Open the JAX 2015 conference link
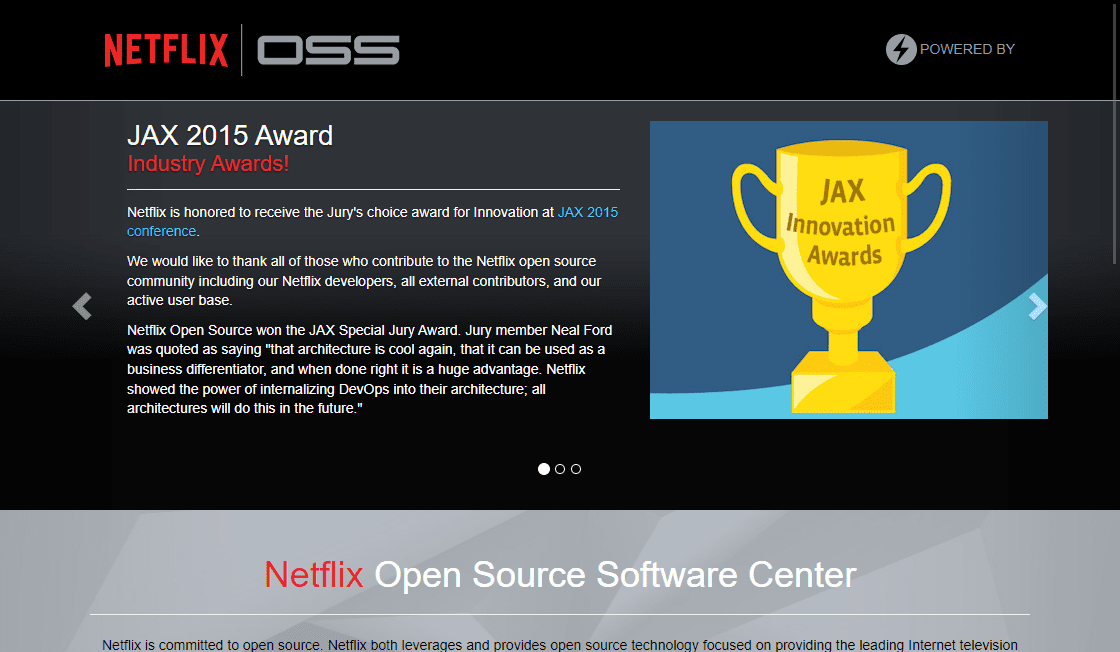 pyautogui.click(x=588, y=212)
